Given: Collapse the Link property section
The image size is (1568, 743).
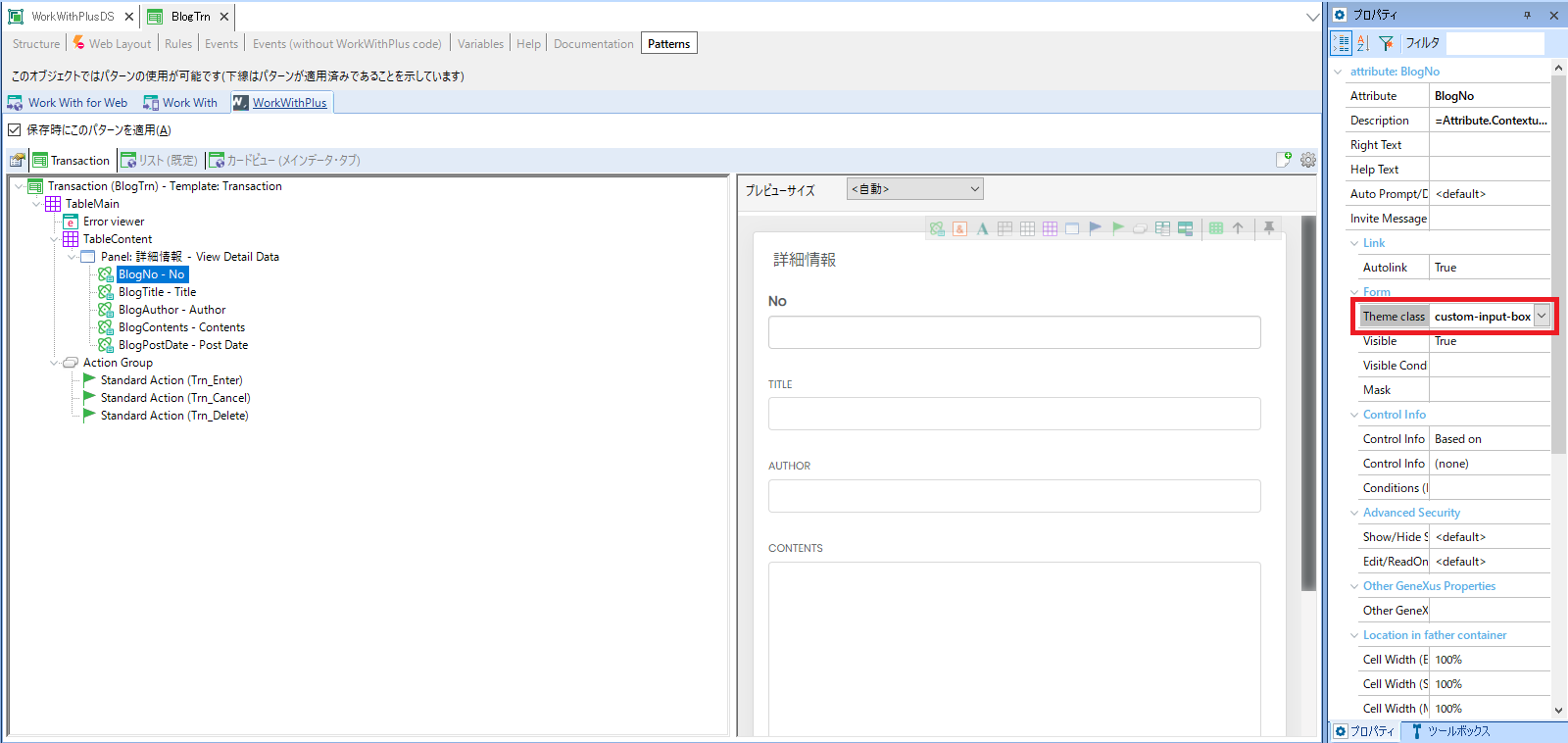Looking at the screenshot, I should [x=1354, y=243].
